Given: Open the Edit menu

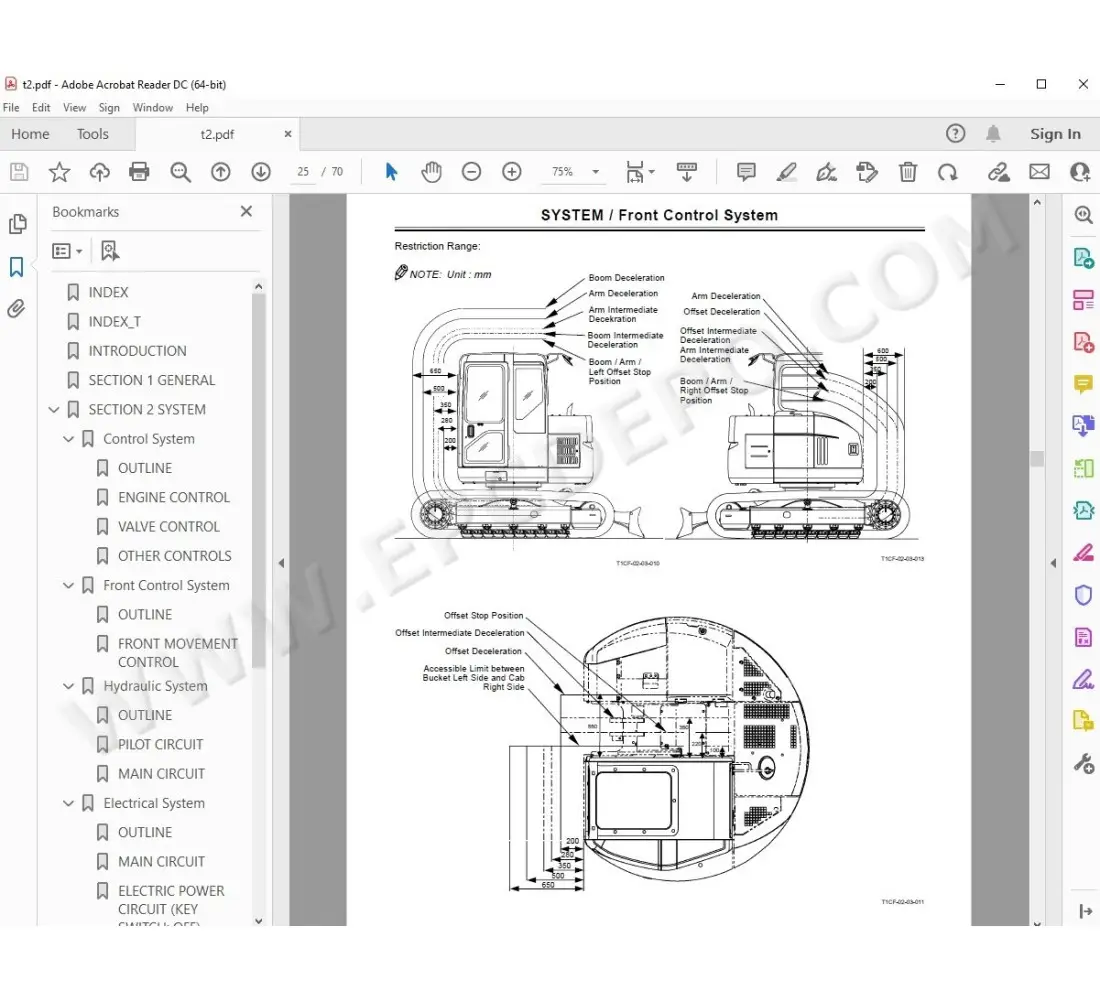Looking at the screenshot, I should 41,107.
